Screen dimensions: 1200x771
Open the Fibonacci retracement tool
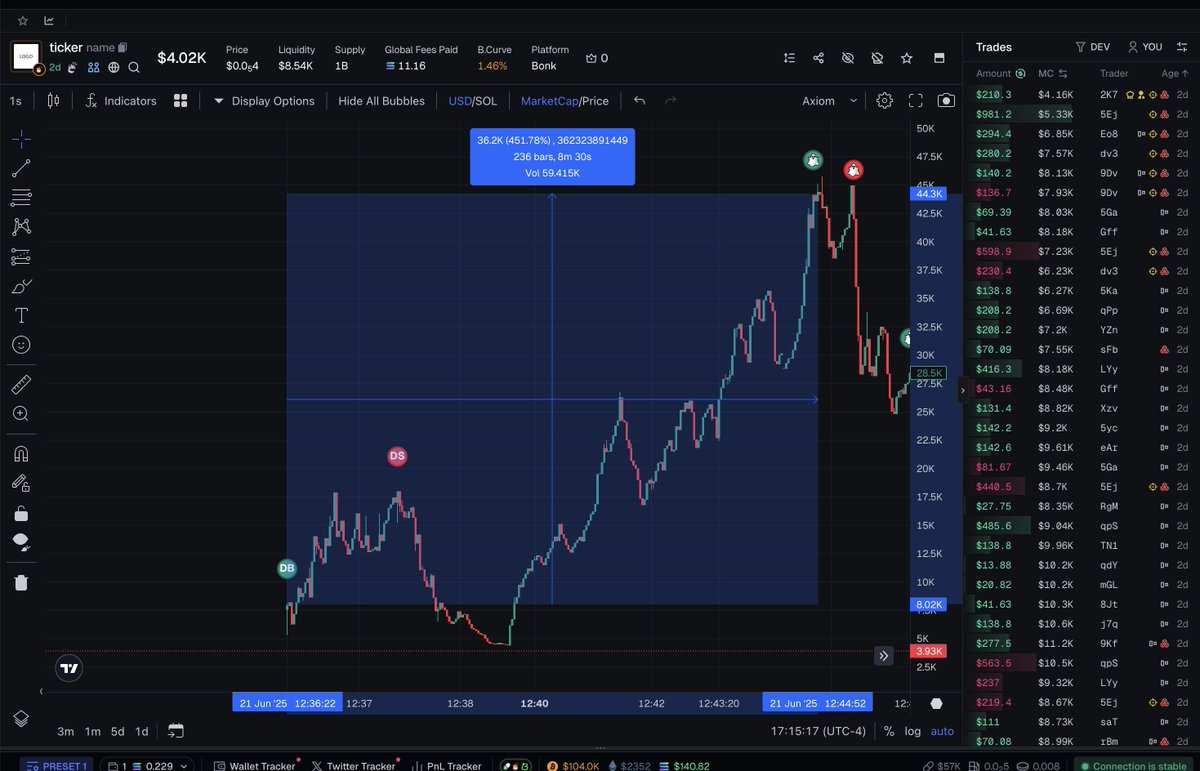pyautogui.click(x=21, y=198)
